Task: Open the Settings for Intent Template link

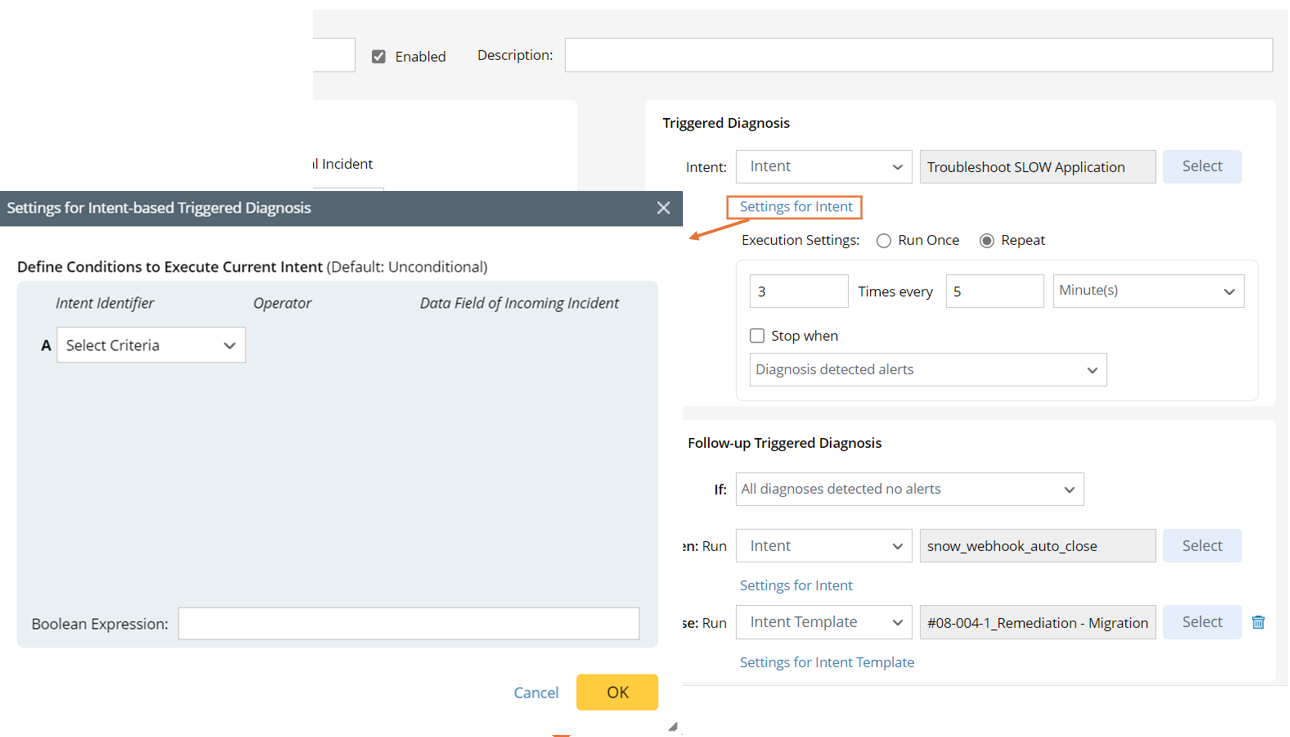Action: click(827, 662)
